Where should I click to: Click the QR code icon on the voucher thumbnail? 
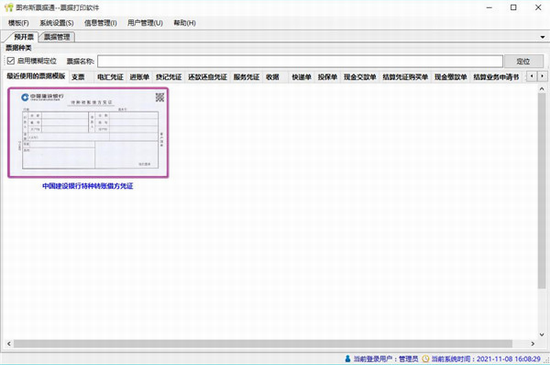[160, 97]
